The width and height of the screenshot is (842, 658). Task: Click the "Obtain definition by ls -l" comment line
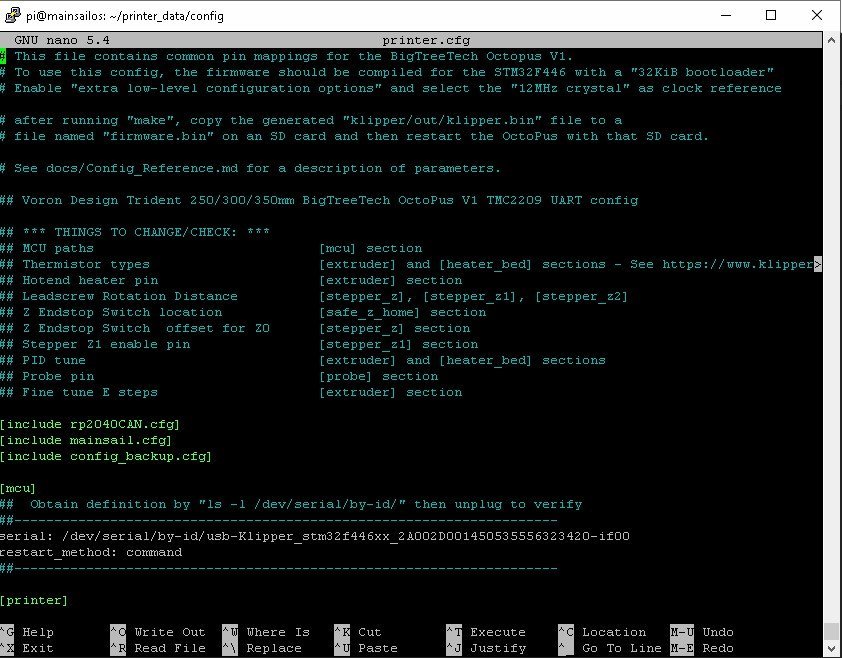291,504
